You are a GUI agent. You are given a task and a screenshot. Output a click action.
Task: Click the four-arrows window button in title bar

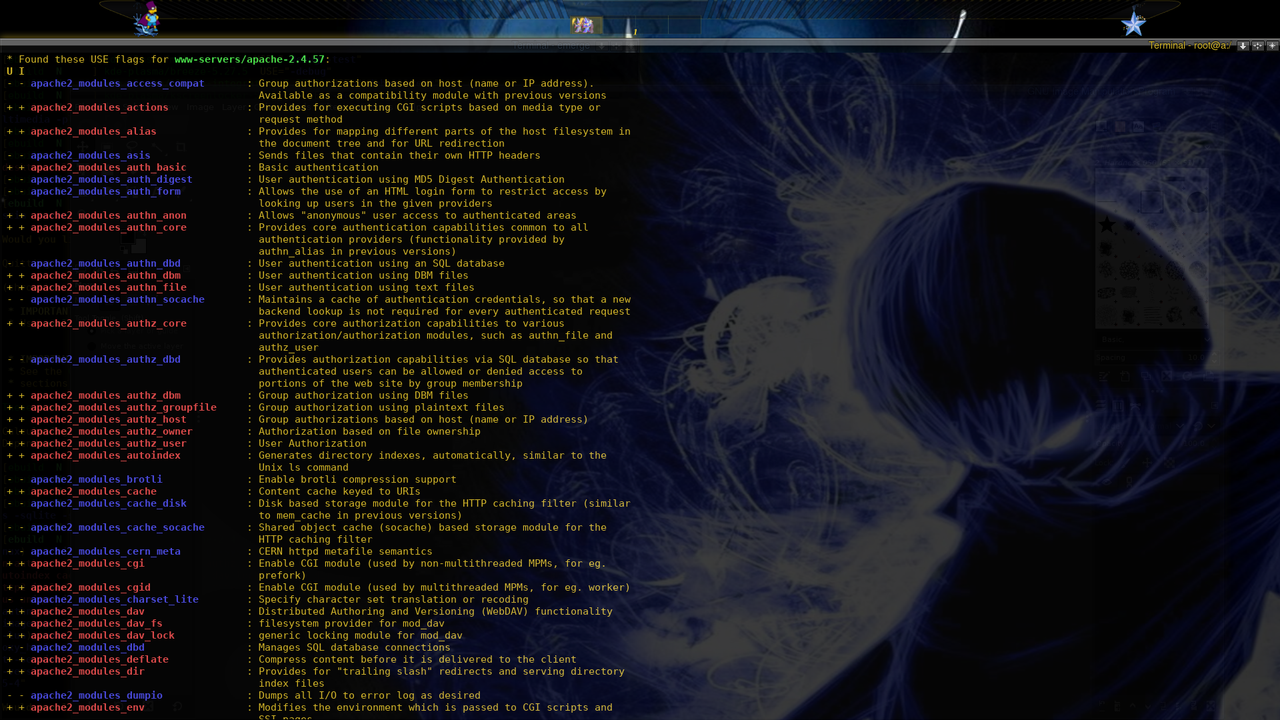1258,45
